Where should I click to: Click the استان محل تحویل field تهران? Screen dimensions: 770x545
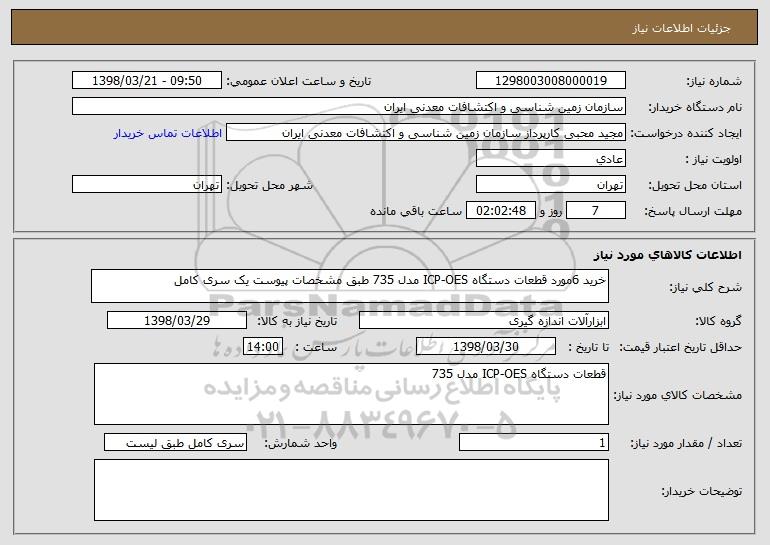[x=550, y=185]
